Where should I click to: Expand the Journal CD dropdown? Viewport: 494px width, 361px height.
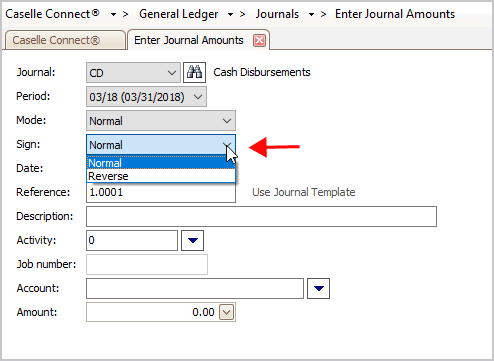coord(172,73)
